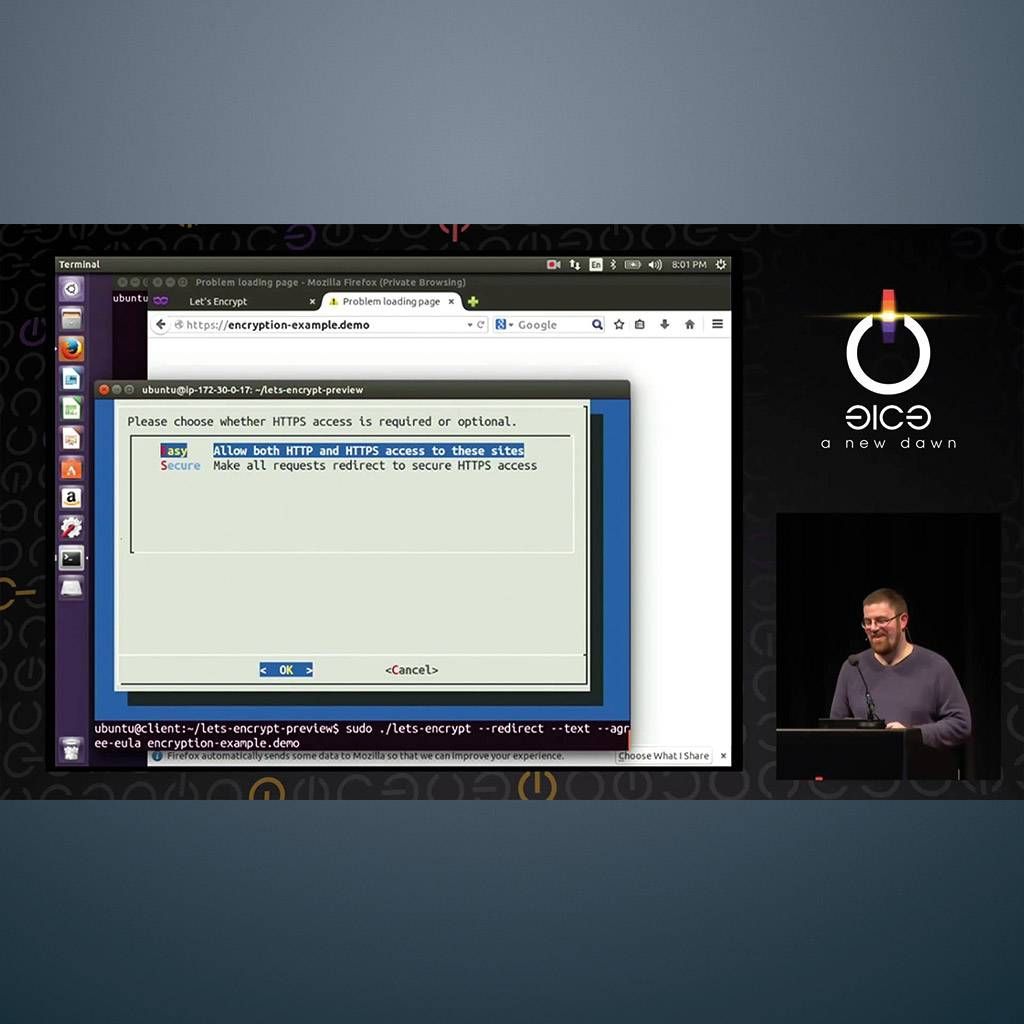Open the Firefox hamburger menu
Viewport: 1024px width, 1024px height.
click(x=717, y=325)
